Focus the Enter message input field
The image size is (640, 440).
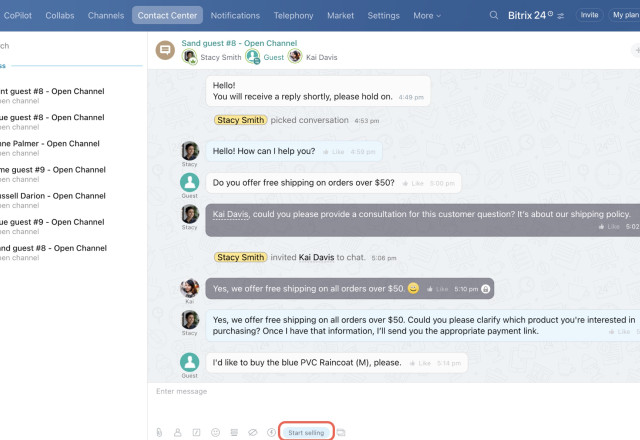click(390, 391)
